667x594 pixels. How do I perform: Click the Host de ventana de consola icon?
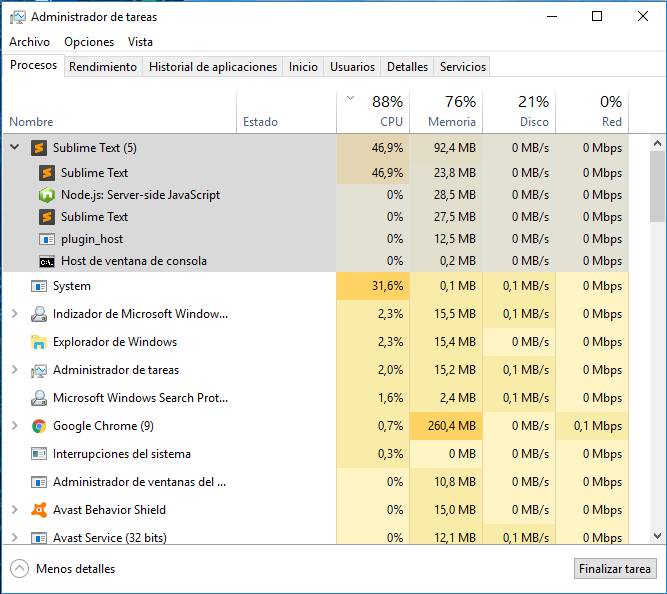pyautogui.click(x=47, y=261)
